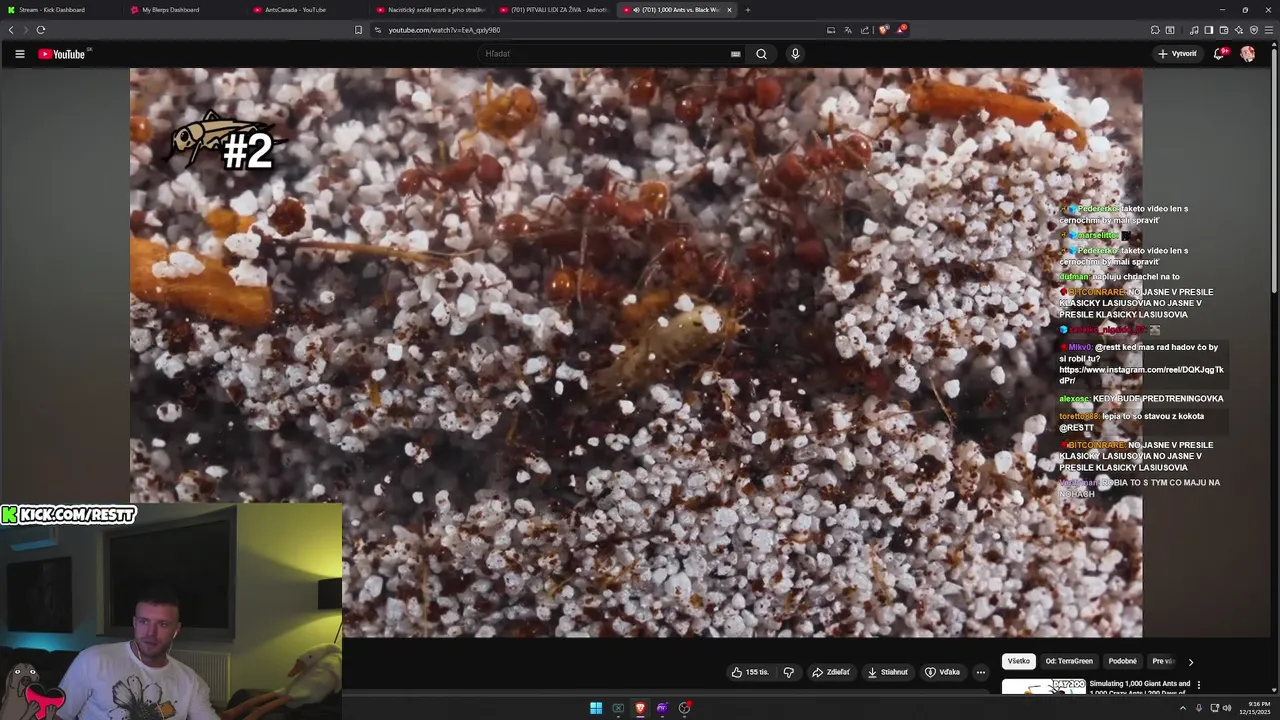Select the Od: TerraGreen filter chip
The image size is (1280, 720).
click(x=1069, y=661)
